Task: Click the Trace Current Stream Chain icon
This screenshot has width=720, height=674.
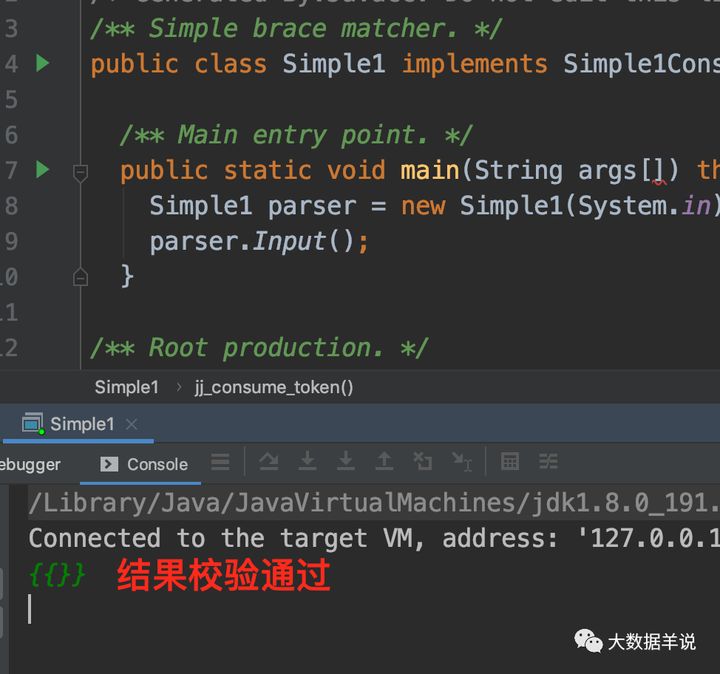Action: pyautogui.click(x=548, y=461)
